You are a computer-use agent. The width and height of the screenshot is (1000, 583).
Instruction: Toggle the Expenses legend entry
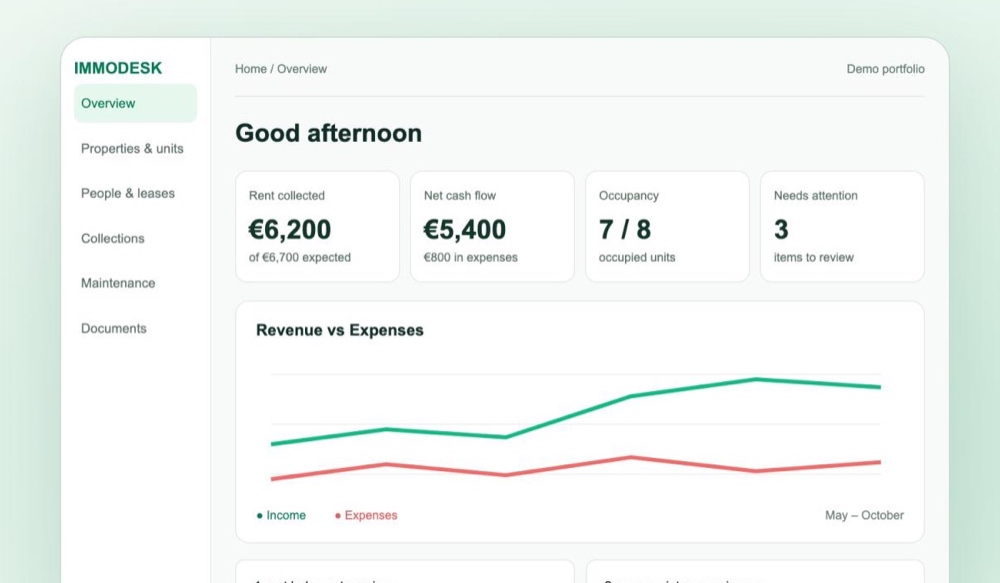point(366,515)
